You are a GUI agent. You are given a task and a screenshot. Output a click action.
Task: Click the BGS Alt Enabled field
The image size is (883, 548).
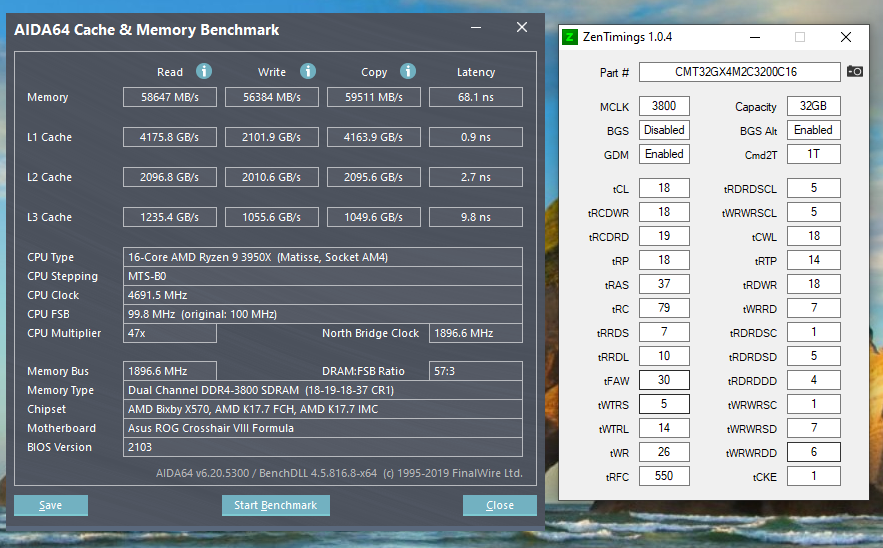click(x=813, y=130)
